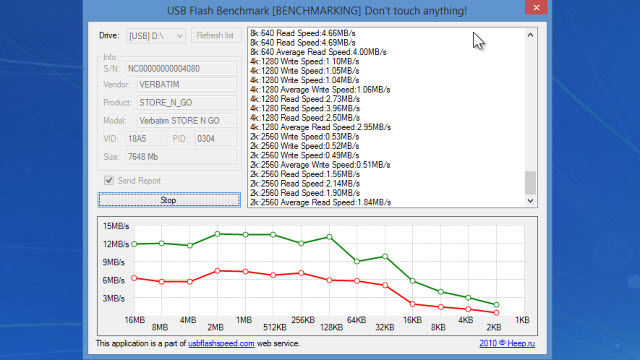Click the 3MB/s axis label
The height and width of the screenshot is (360, 640).
tap(113, 298)
